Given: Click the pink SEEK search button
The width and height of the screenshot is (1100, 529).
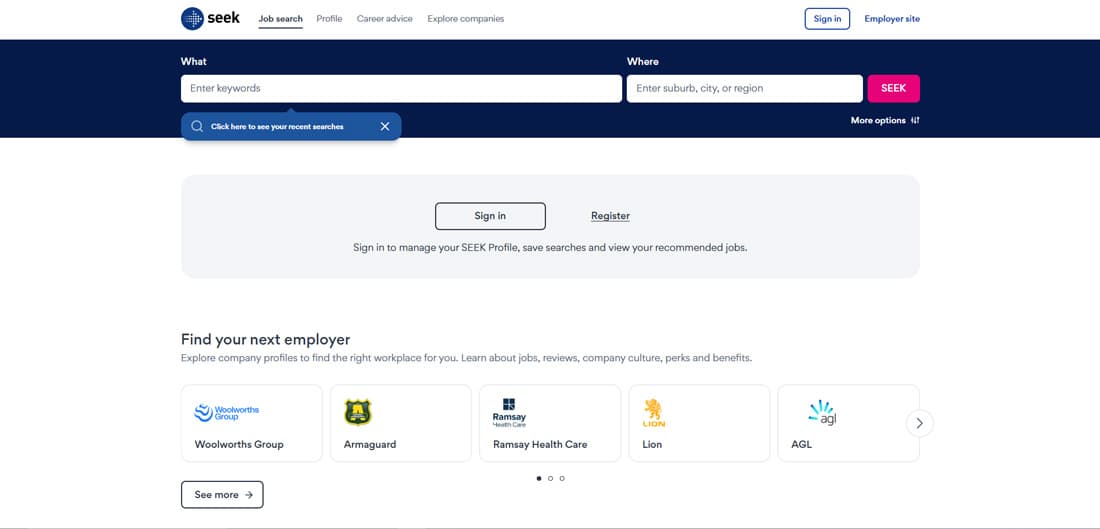Looking at the screenshot, I should click(x=893, y=88).
